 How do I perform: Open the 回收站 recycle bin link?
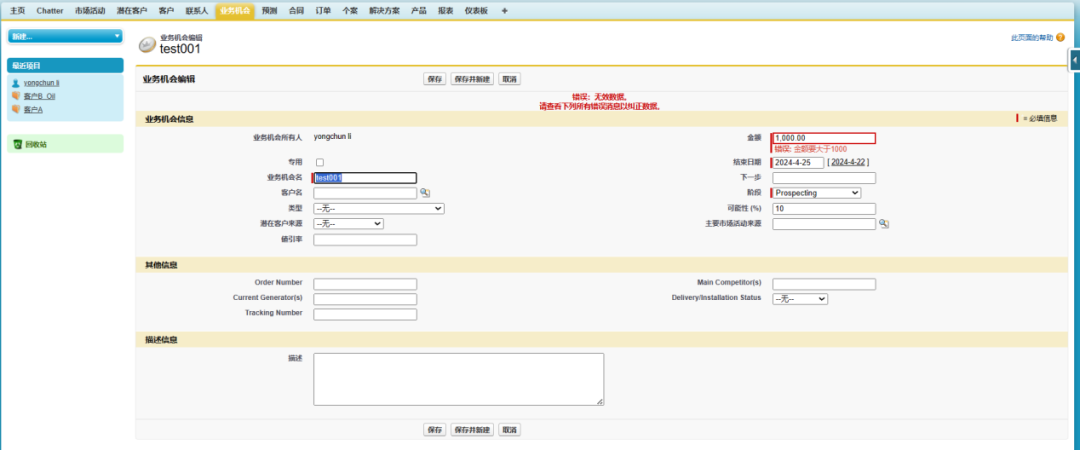(x=36, y=145)
